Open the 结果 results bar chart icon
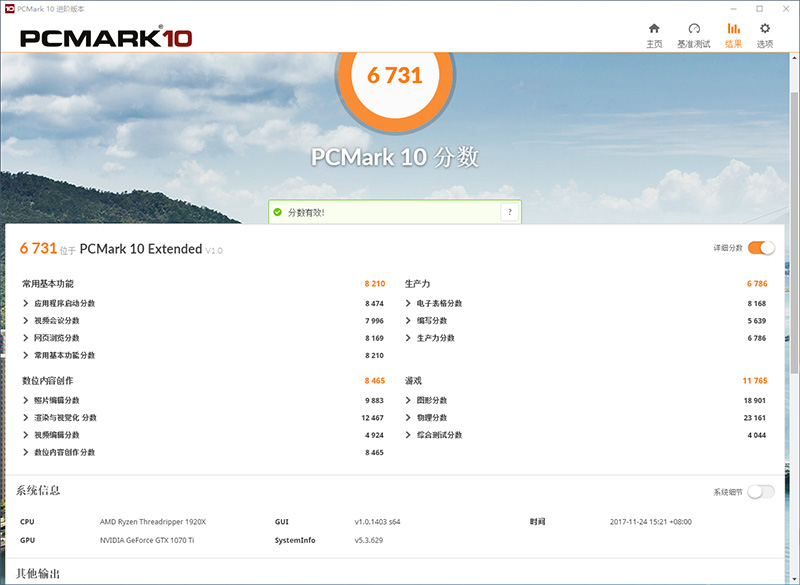 pyautogui.click(x=734, y=29)
